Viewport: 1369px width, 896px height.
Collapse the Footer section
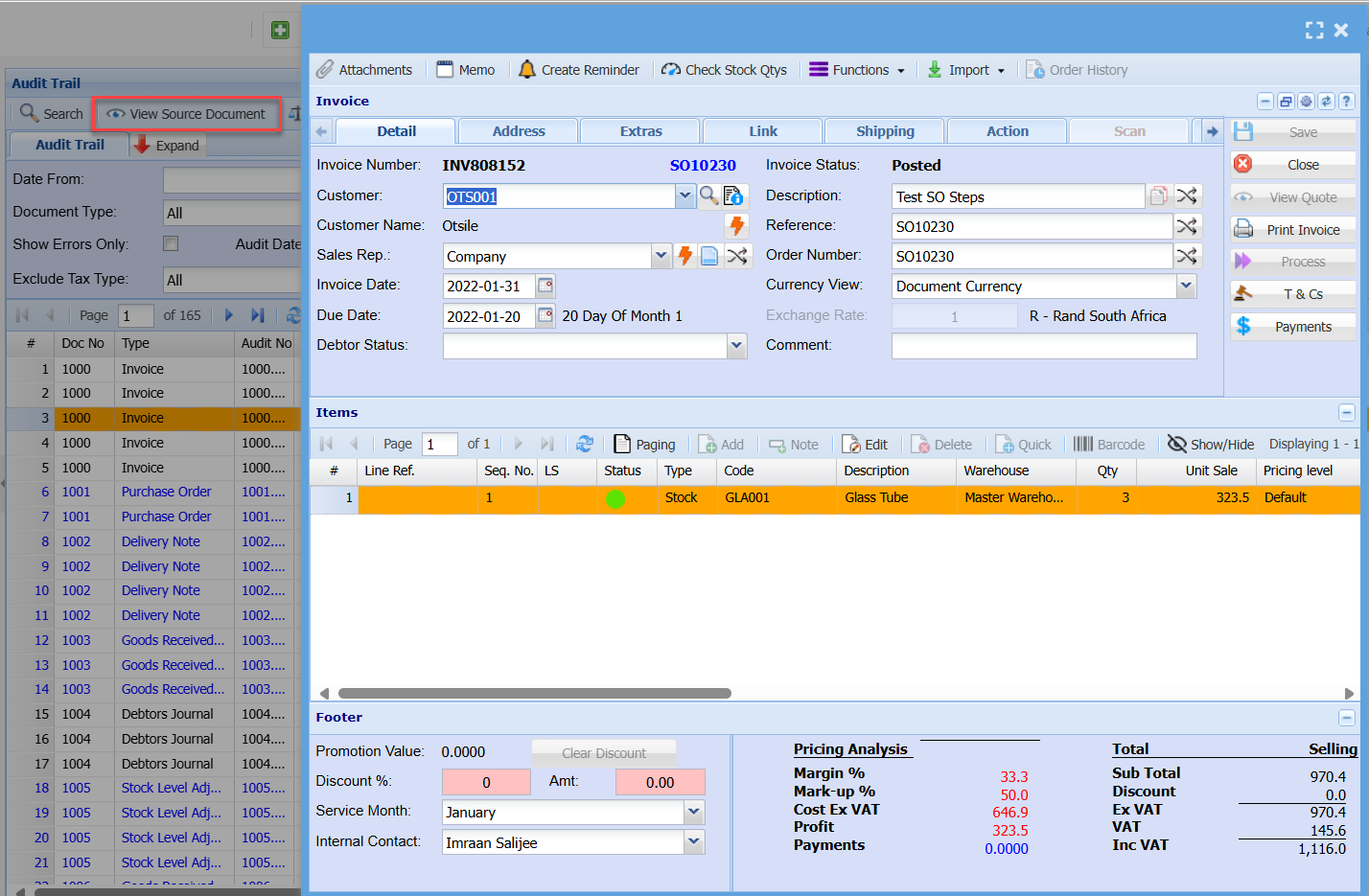tap(1346, 717)
